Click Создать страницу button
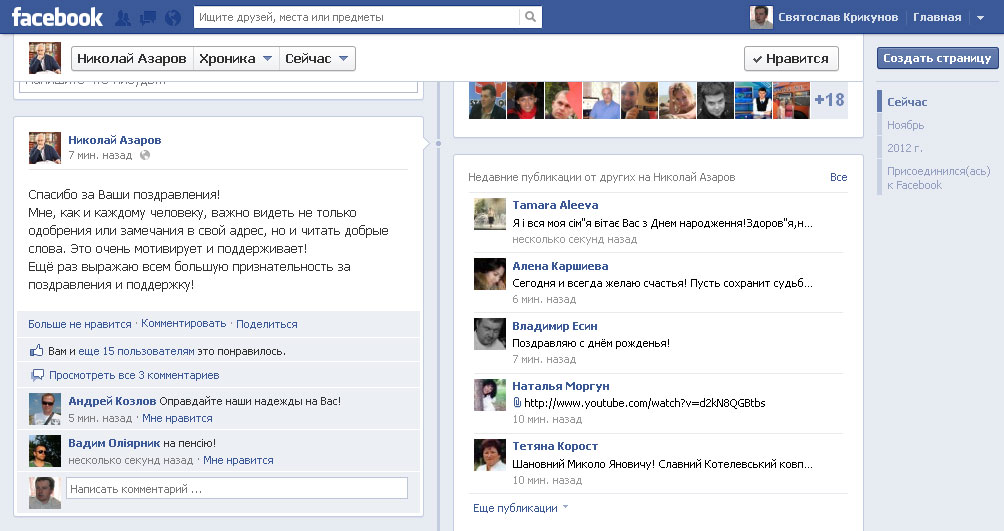1004x531 pixels. pyautogui.click(x=936, y=58)
